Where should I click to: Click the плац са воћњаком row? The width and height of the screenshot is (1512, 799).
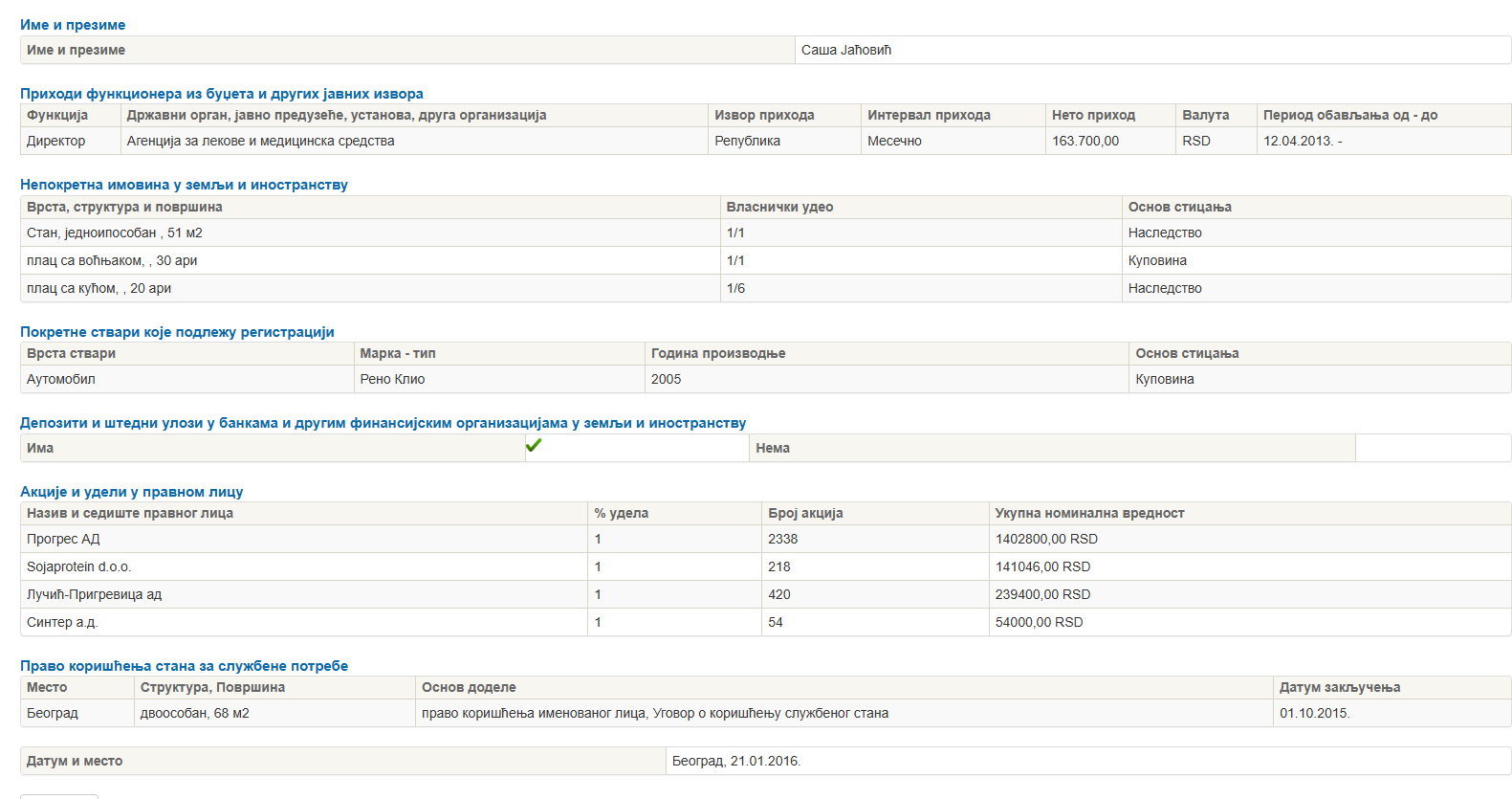click(112, 260)
